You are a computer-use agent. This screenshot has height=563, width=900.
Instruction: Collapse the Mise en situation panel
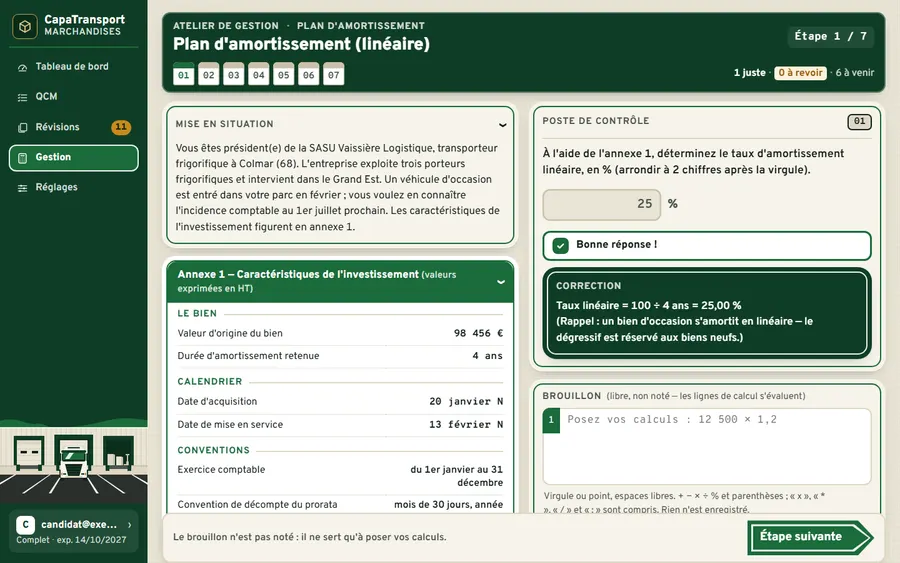(502, 125)
